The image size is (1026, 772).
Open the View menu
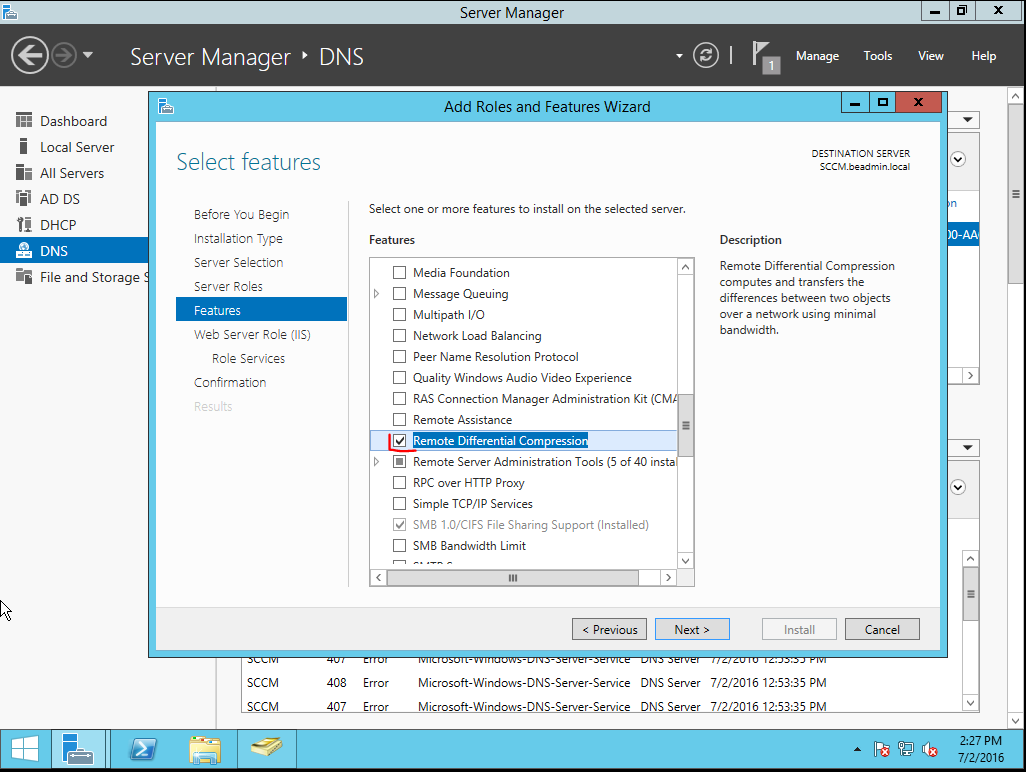[930, 56]
